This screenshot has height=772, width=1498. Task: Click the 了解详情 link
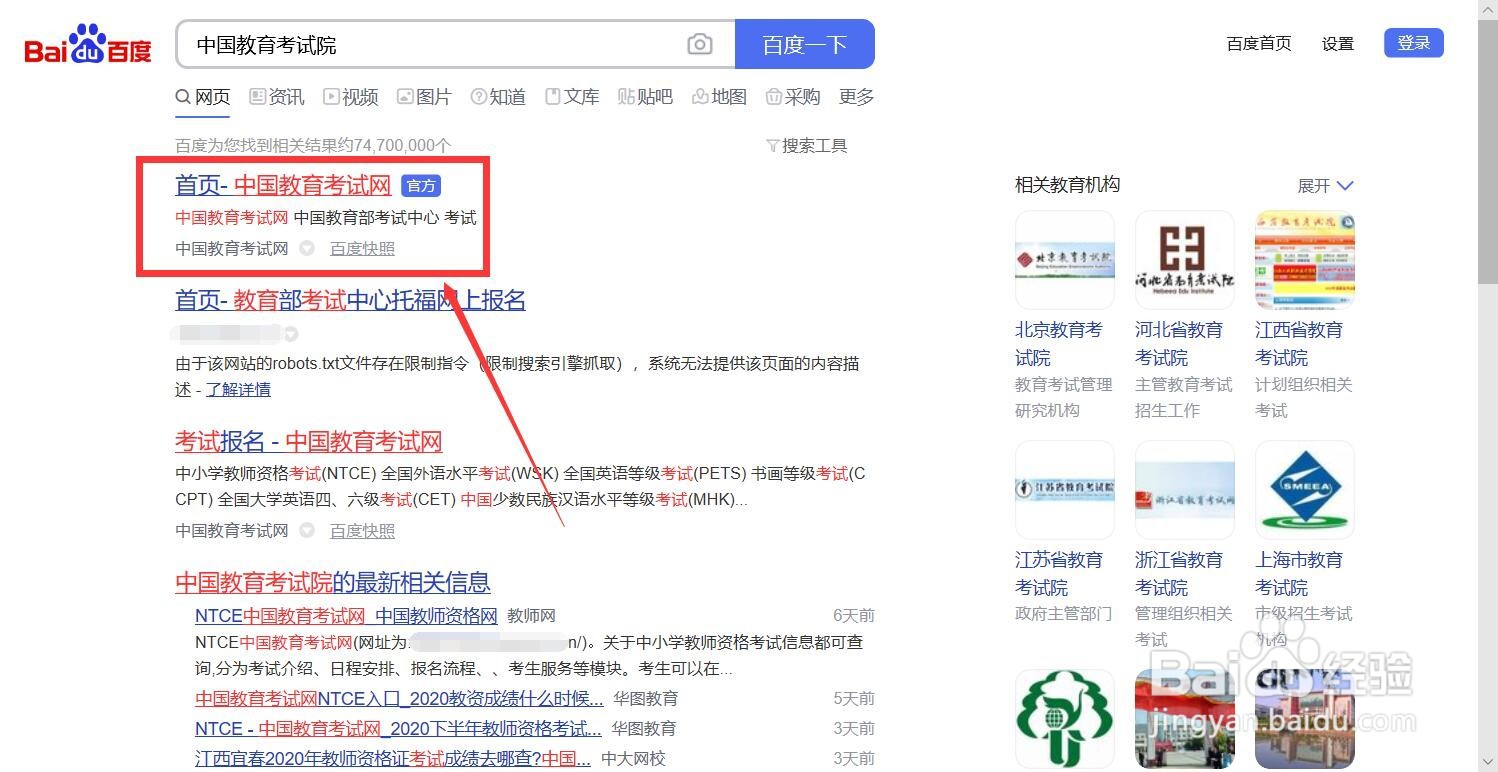[x=238, y=390]
